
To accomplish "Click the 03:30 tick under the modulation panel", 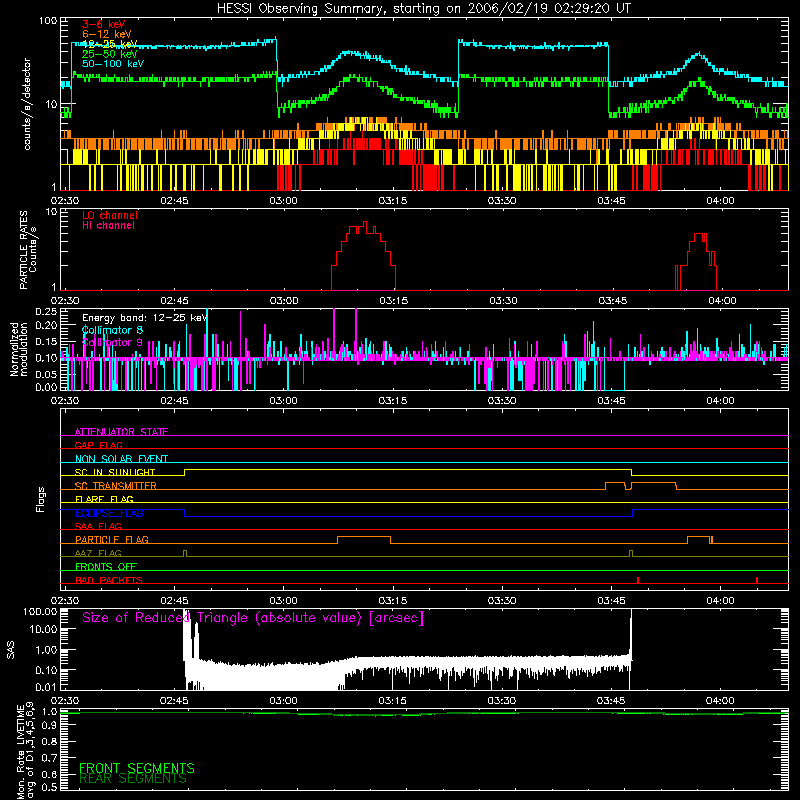I will point(502,401).
